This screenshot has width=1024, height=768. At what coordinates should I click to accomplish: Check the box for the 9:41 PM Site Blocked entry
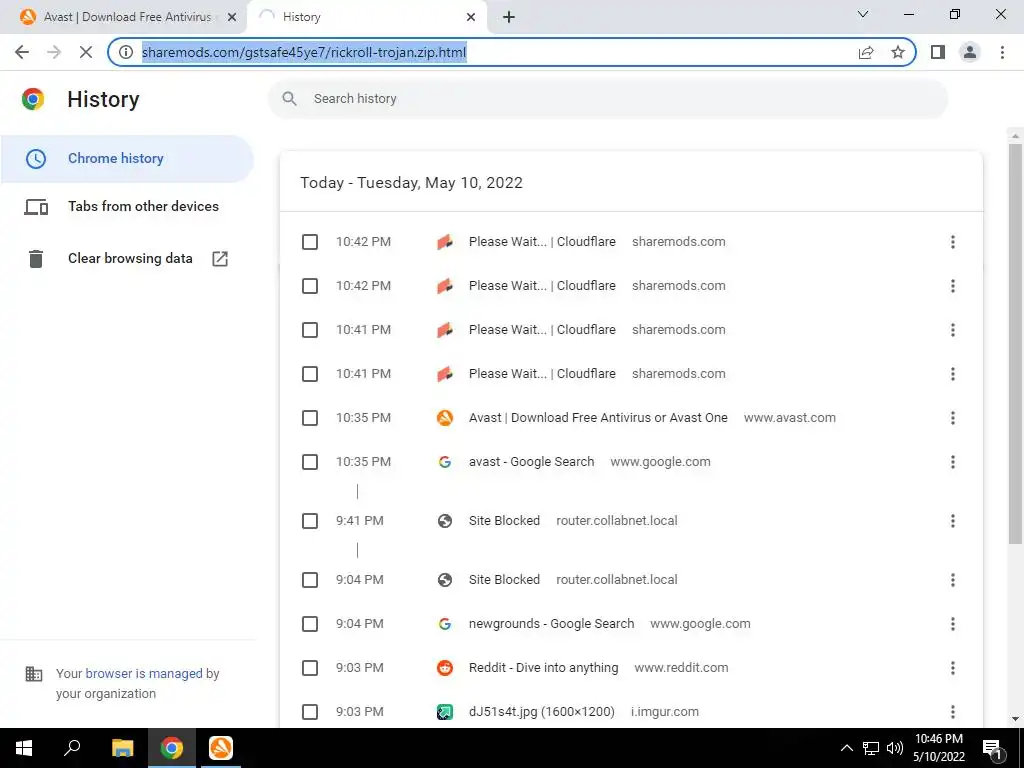(x=310, y=521)
